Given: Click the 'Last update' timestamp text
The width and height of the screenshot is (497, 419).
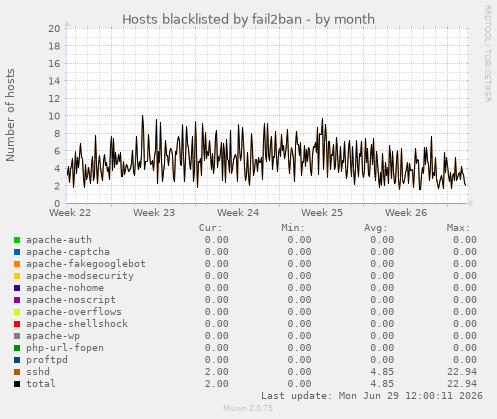Looking at the screenshot, I should point(372,396).
